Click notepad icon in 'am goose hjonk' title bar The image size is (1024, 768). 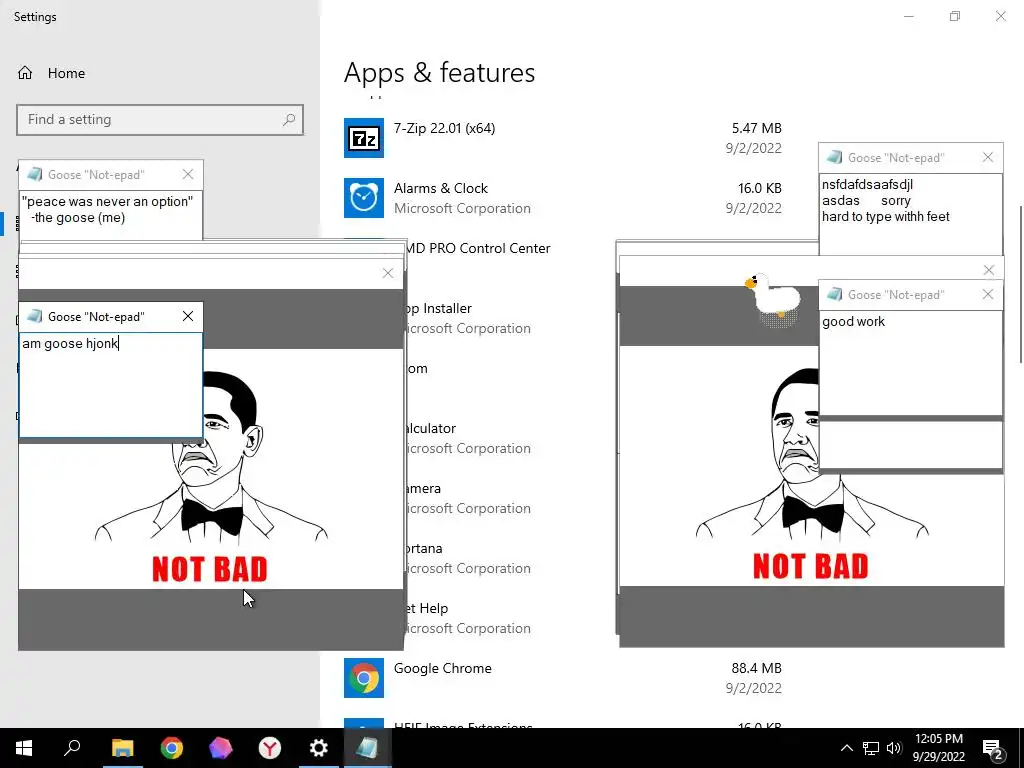pos(35,316)
